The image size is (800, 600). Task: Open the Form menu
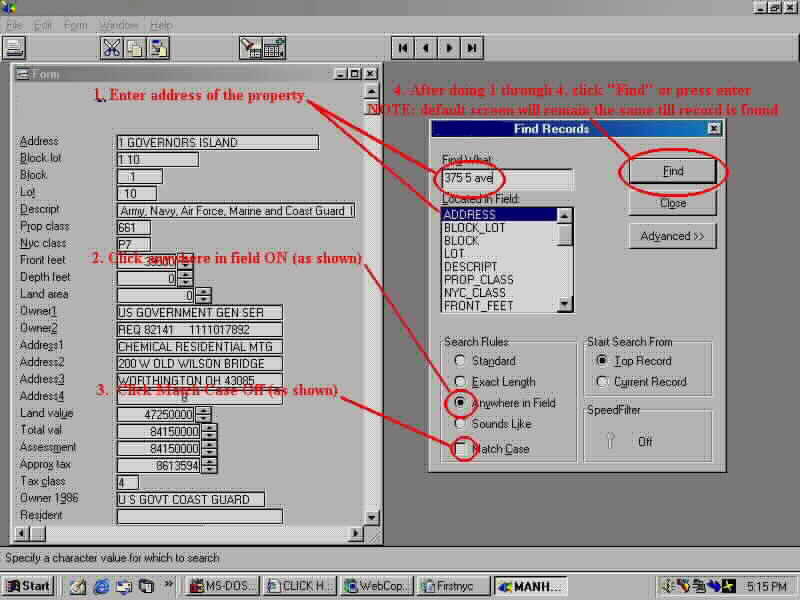point(76,25)
